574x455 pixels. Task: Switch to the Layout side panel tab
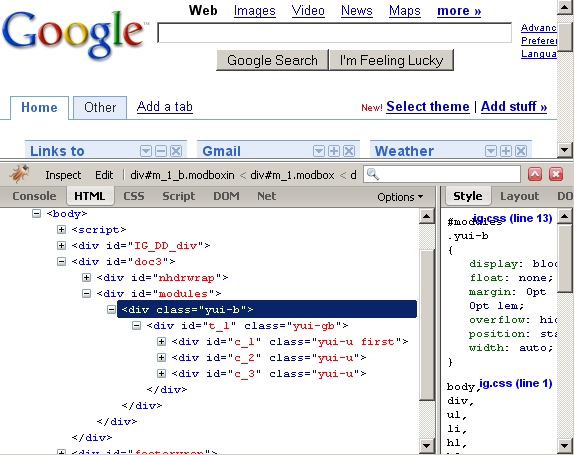(x=519, y=196)
